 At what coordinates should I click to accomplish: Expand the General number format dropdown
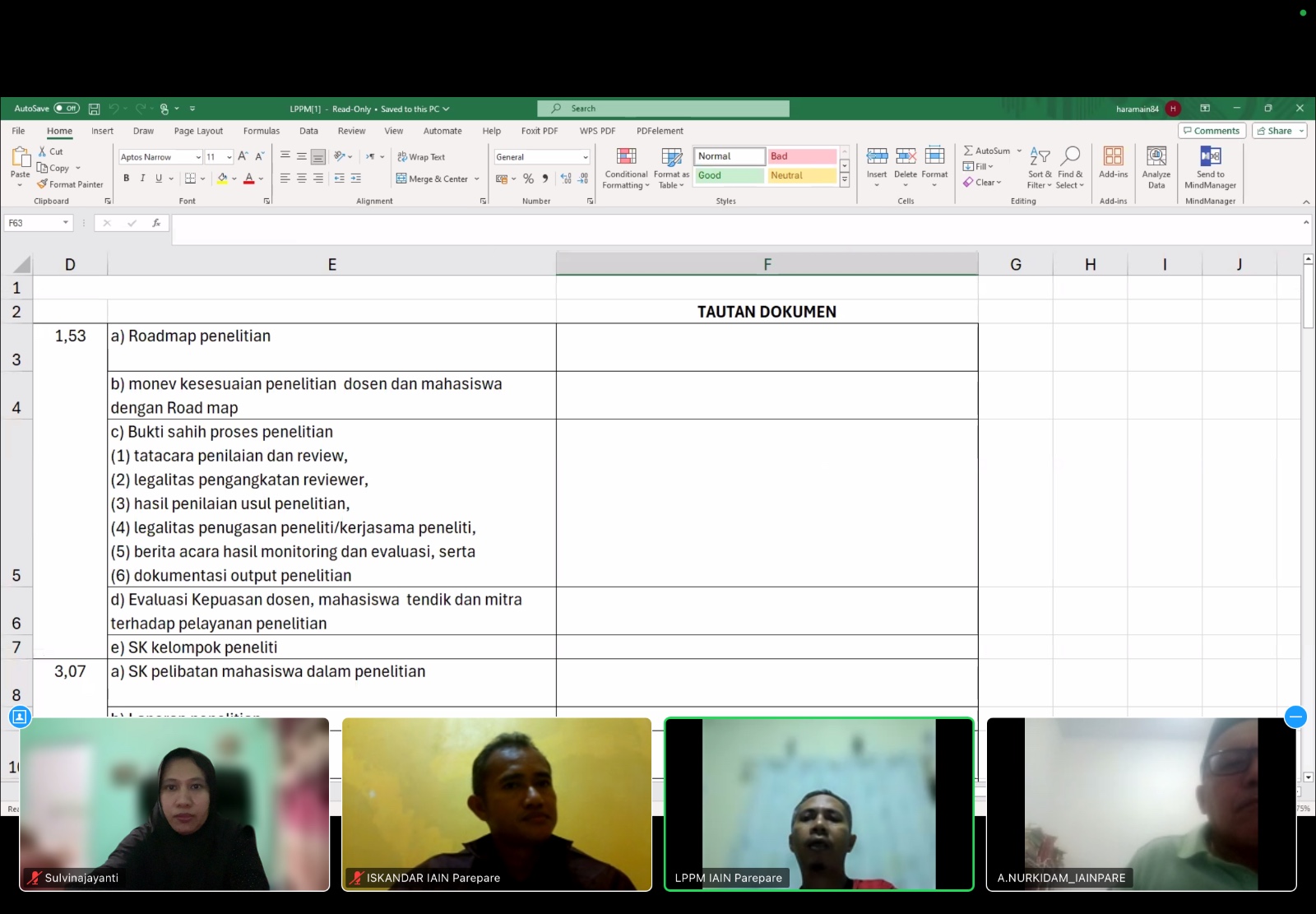[x=585, y=157]
